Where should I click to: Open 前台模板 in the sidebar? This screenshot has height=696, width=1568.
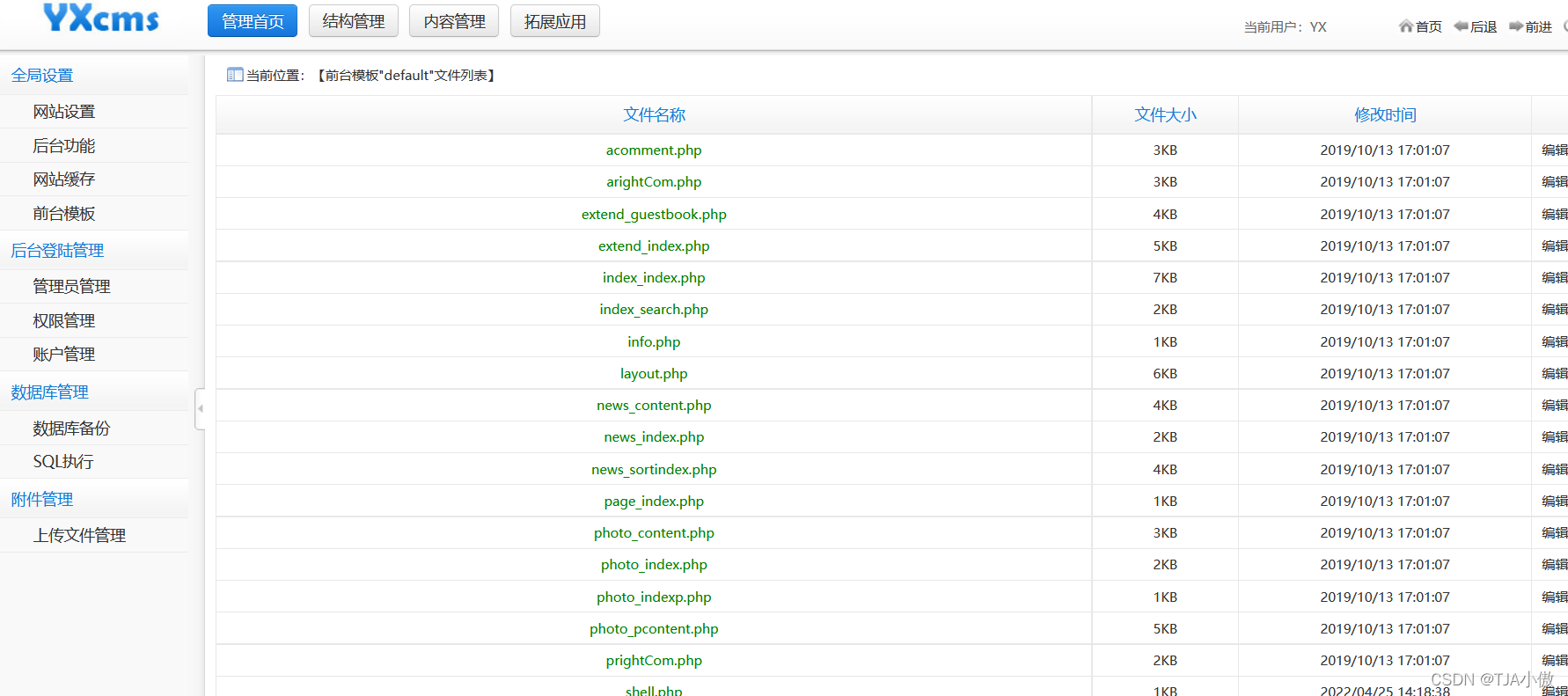click(x=64, y=214)
